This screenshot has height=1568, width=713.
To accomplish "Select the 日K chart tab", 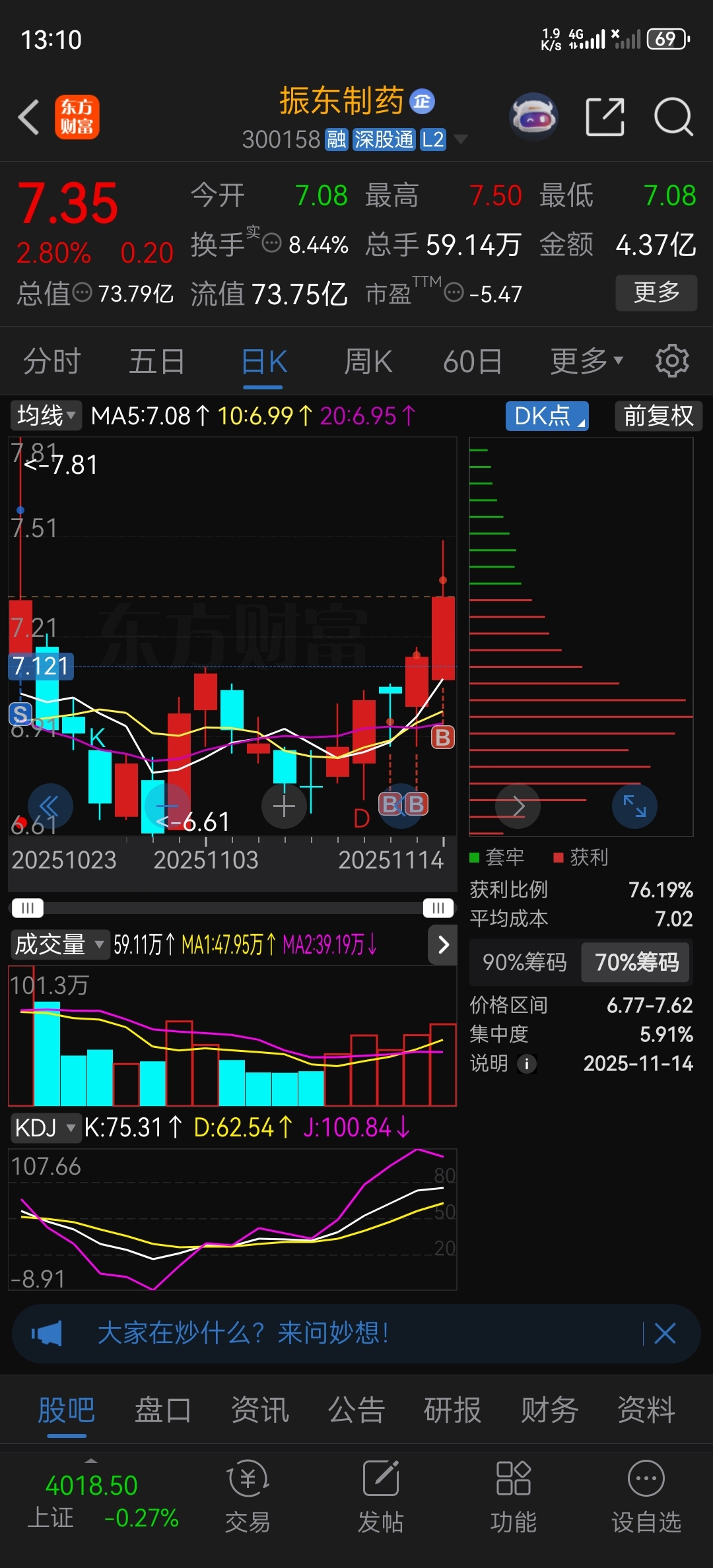I will [264, 361].
